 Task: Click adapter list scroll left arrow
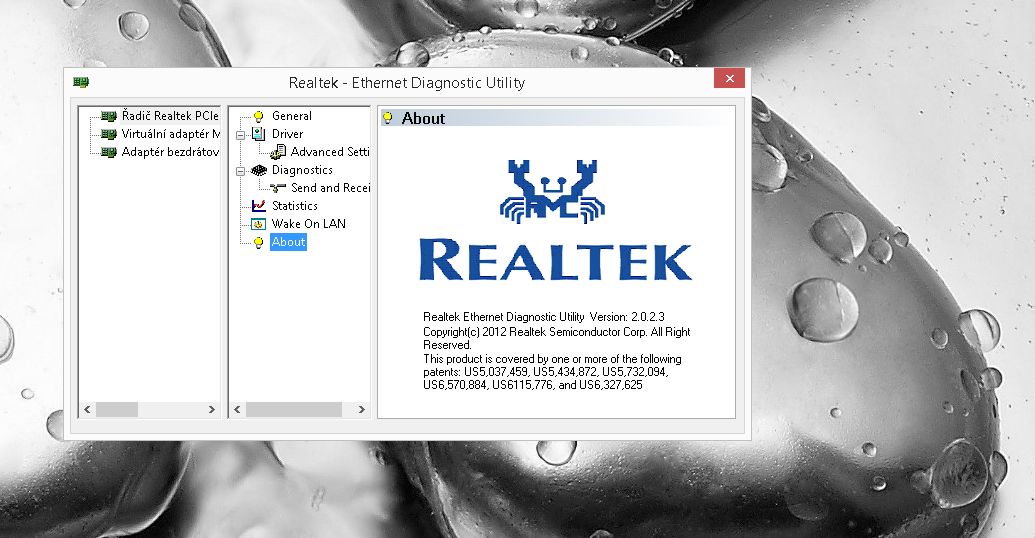click(x=87, y=410)
